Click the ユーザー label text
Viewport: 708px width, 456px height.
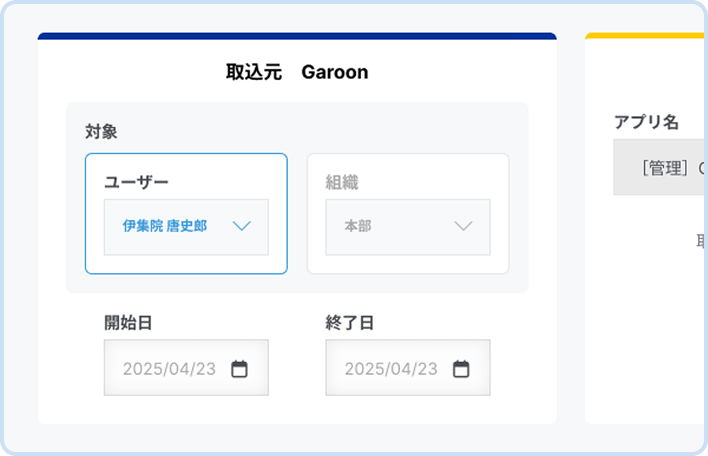136,182
